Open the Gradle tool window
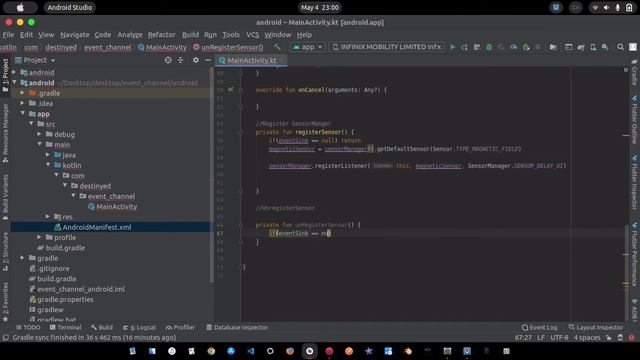 [x=634, y=72]
